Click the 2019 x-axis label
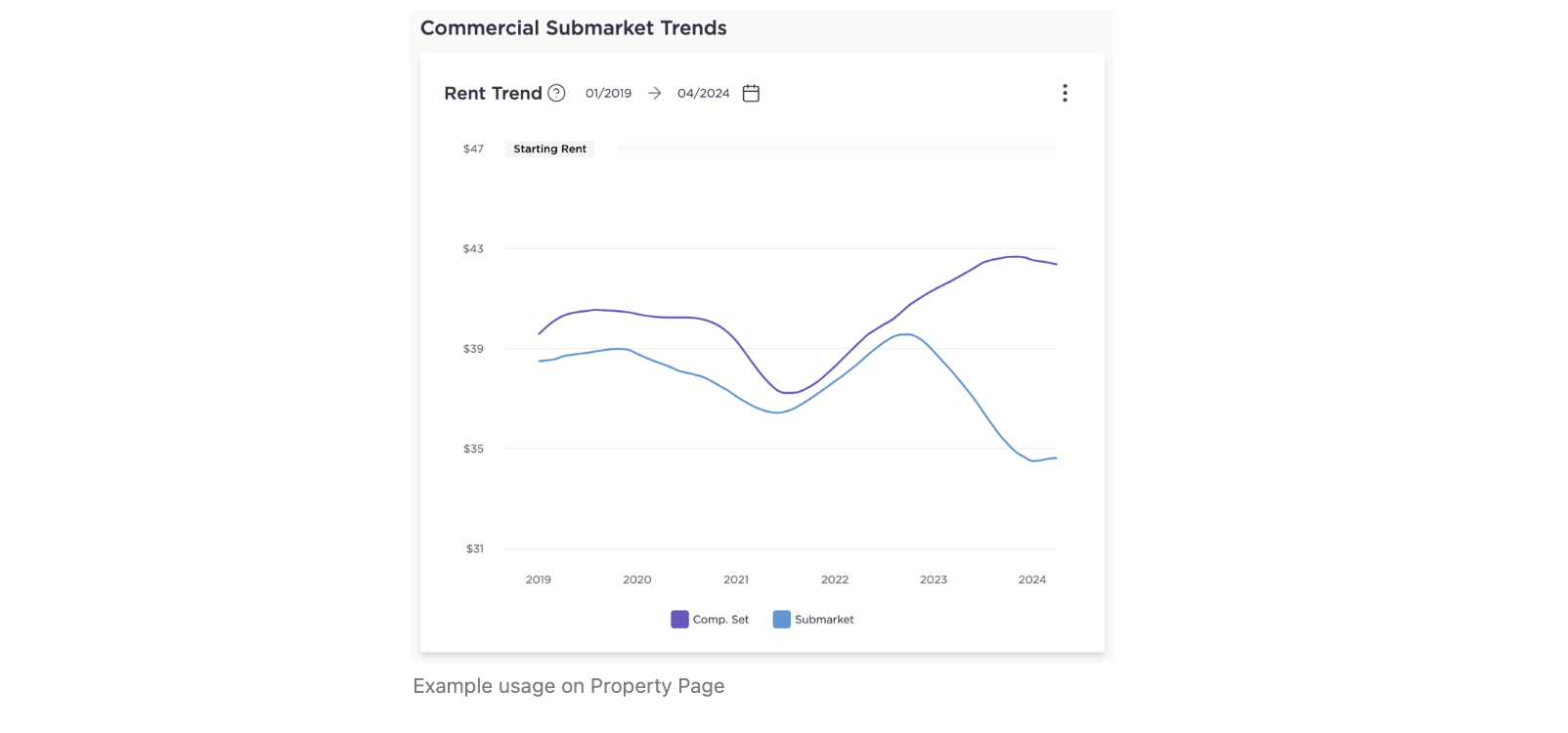Image resolution: width=1568 pixels, height=733 pixels. point(539,580)
